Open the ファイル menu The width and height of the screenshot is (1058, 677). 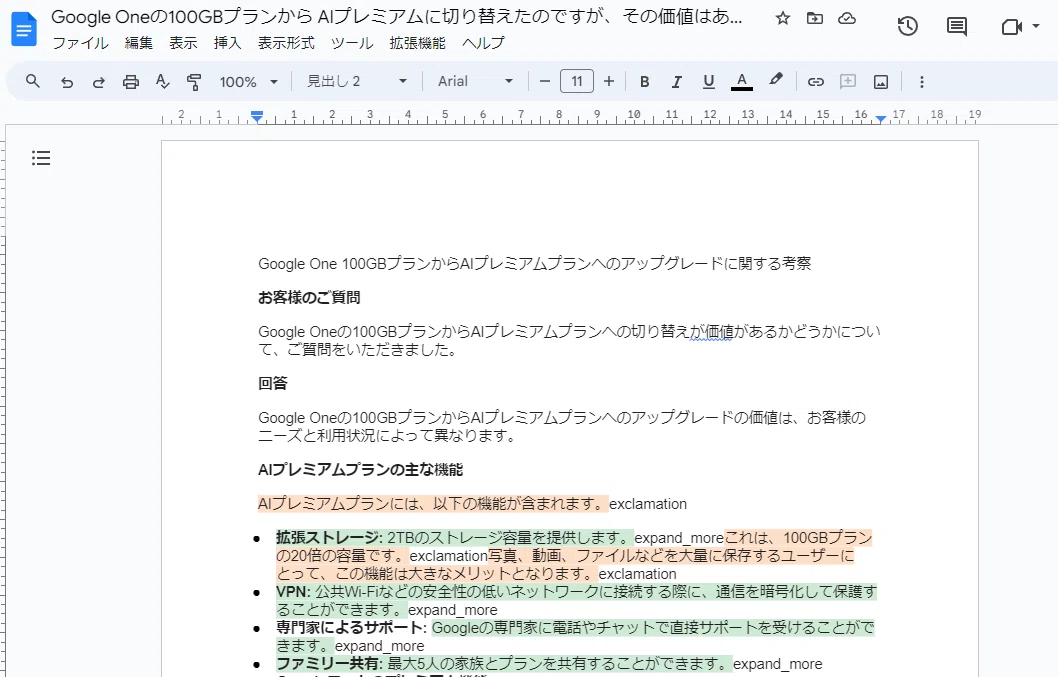80,43
